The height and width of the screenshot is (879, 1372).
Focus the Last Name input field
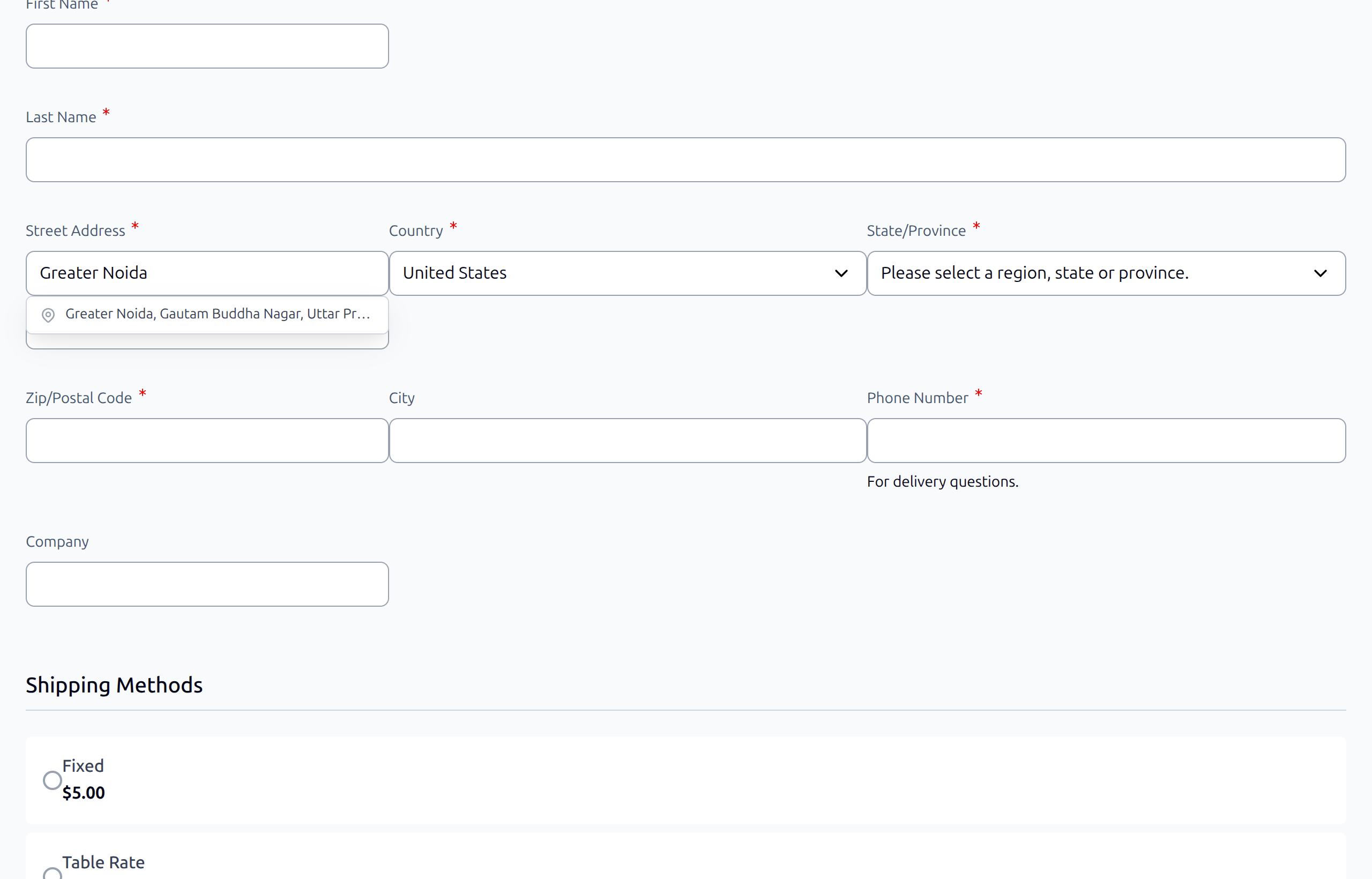tap(685, 160)
